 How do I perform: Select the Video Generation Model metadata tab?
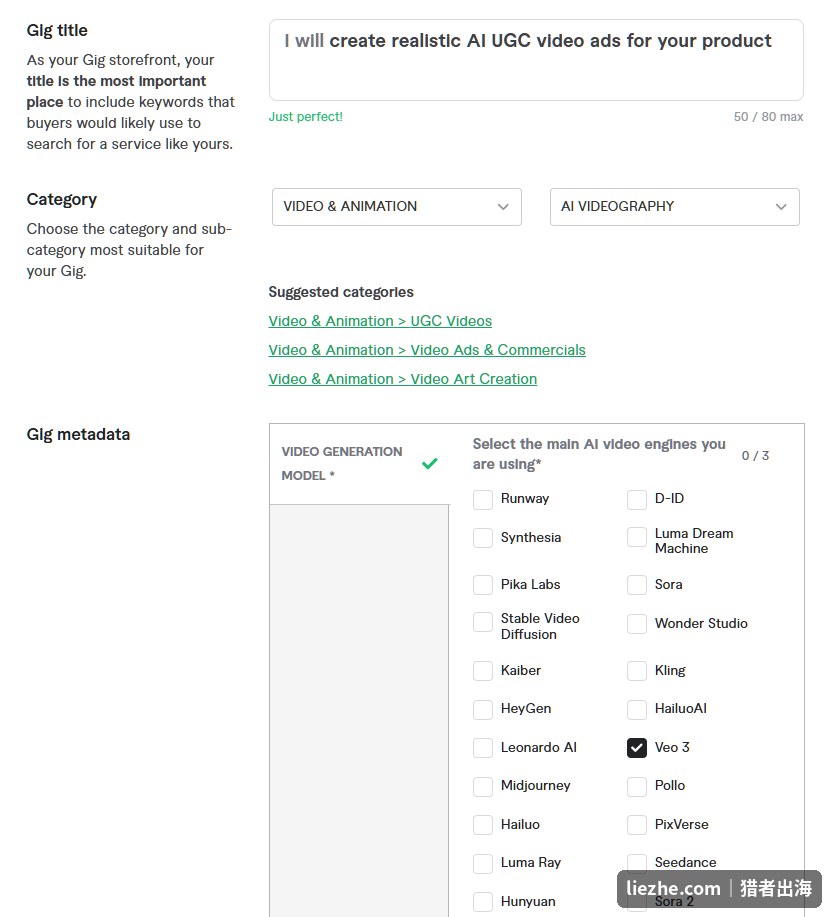pos(359,464)
